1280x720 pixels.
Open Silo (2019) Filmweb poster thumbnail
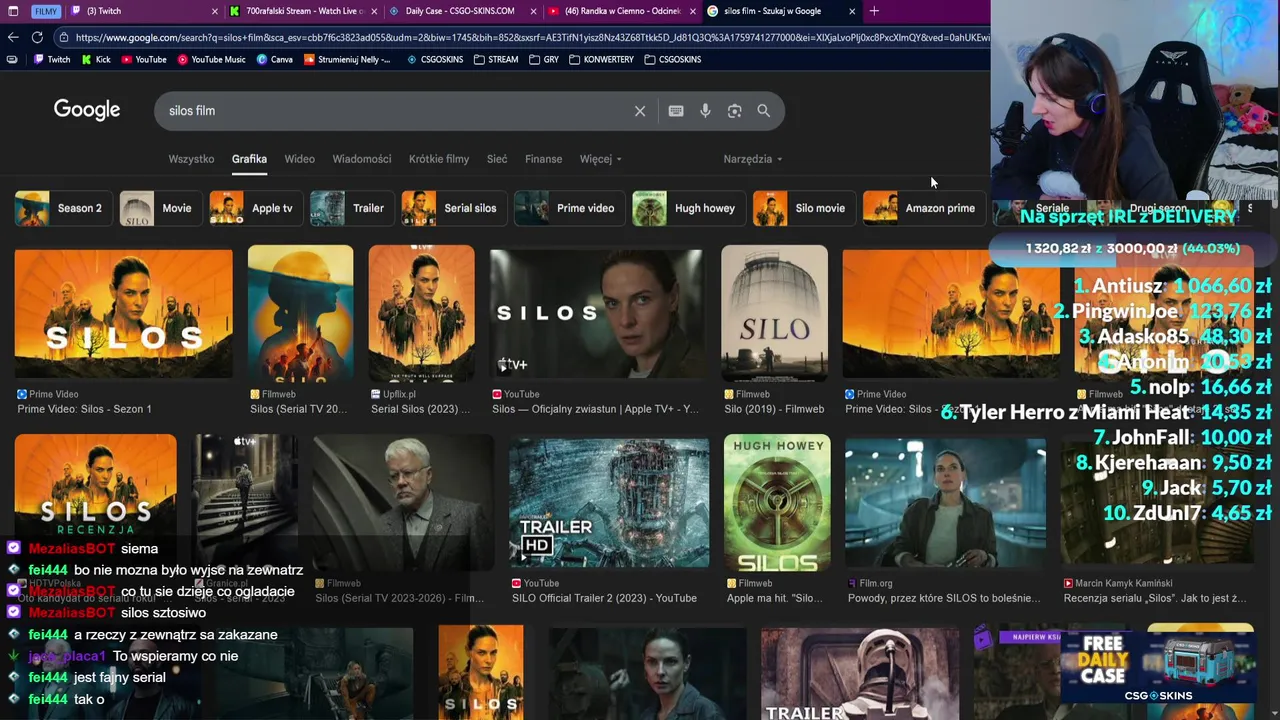[774, 314]
